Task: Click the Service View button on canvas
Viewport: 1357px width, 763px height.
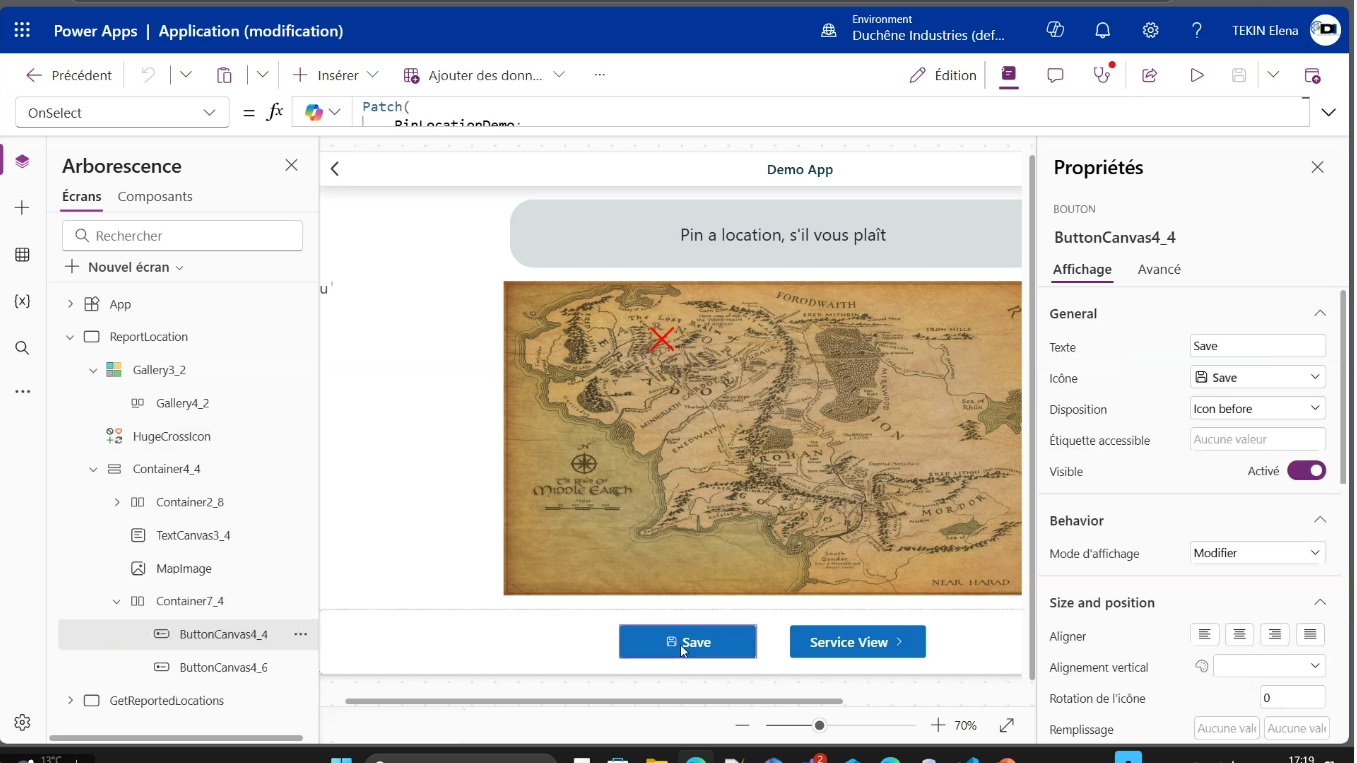Action: pos(857,642)
